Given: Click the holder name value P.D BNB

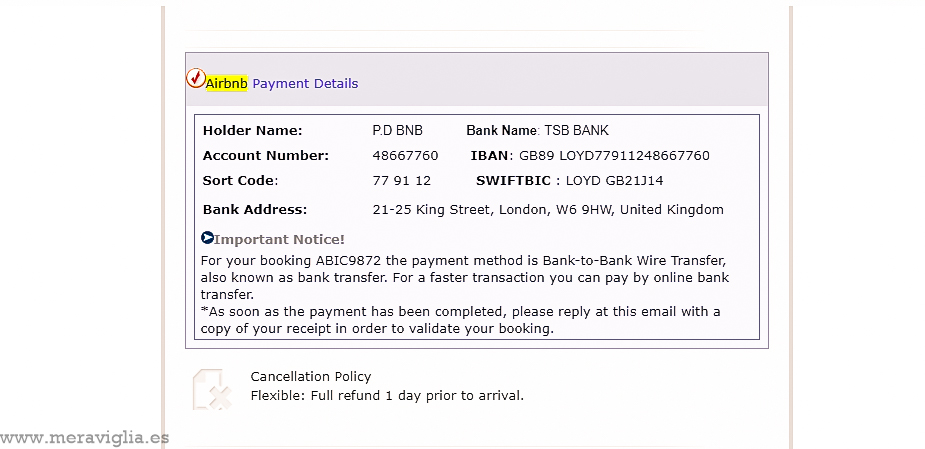Looking at the screenshot, I should tap(397, 130).
